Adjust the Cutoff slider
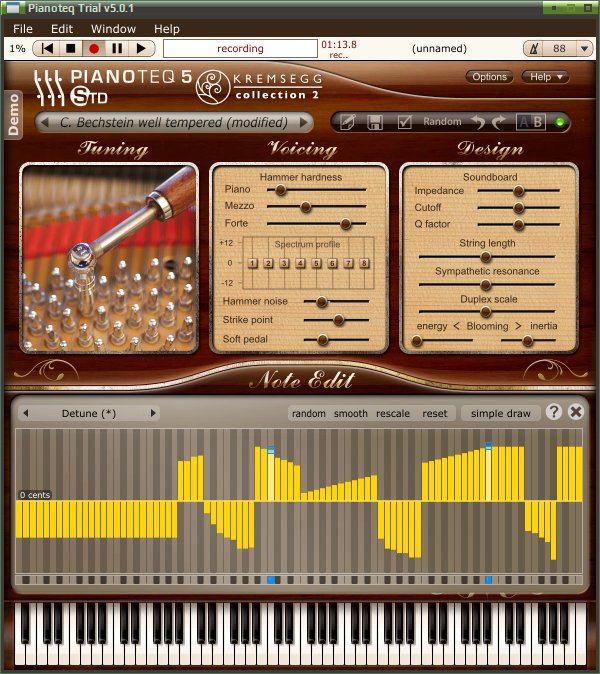This screenshot has width=600, height=674. 519,208
